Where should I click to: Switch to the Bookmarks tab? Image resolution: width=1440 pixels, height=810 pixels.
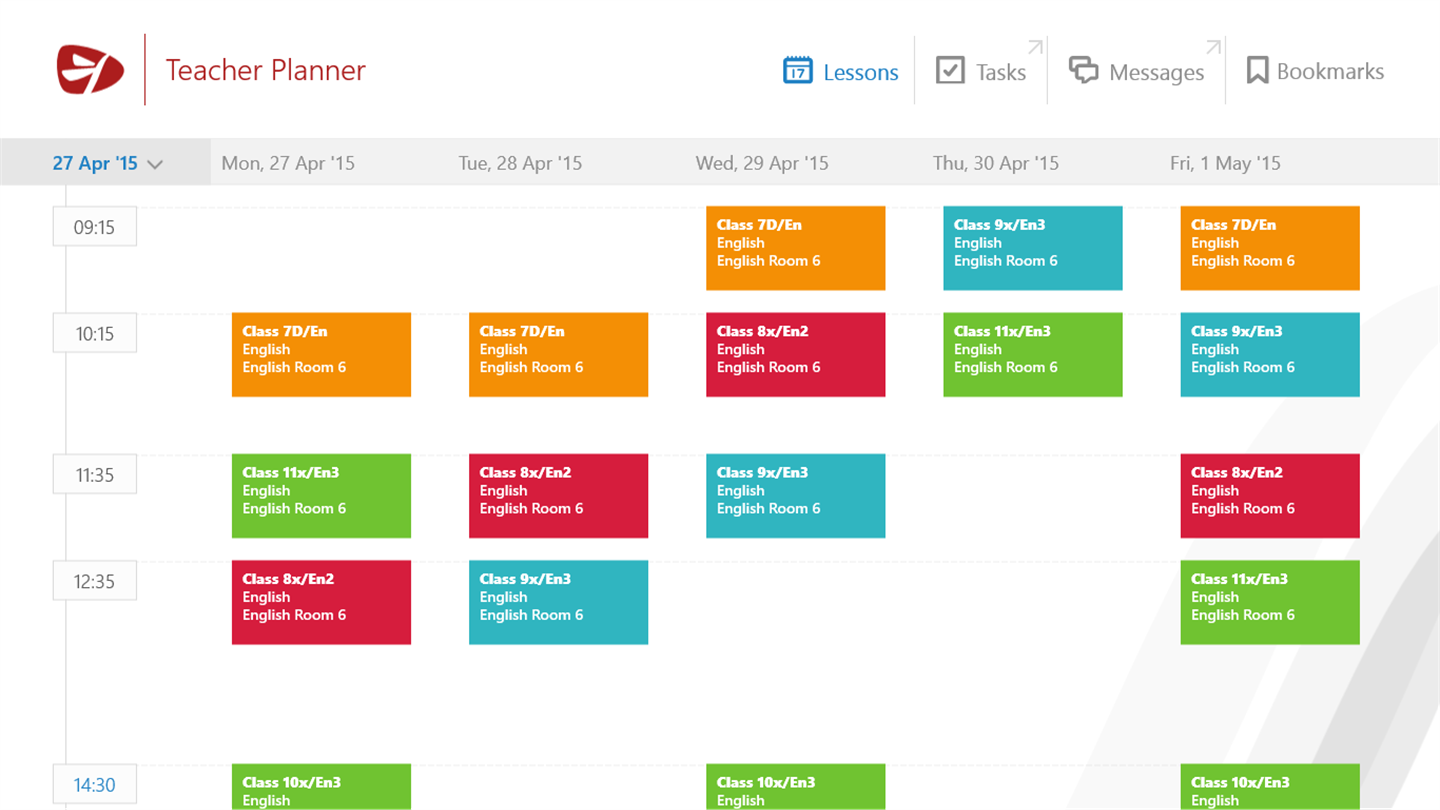tap(1330, 71)
